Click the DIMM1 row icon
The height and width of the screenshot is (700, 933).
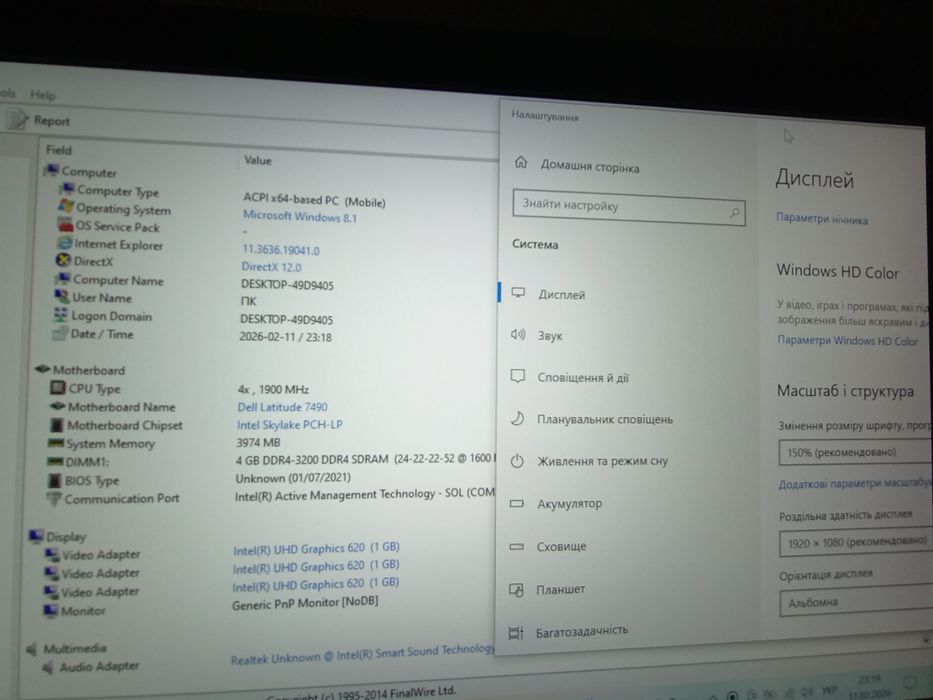[x=55, y=461]
